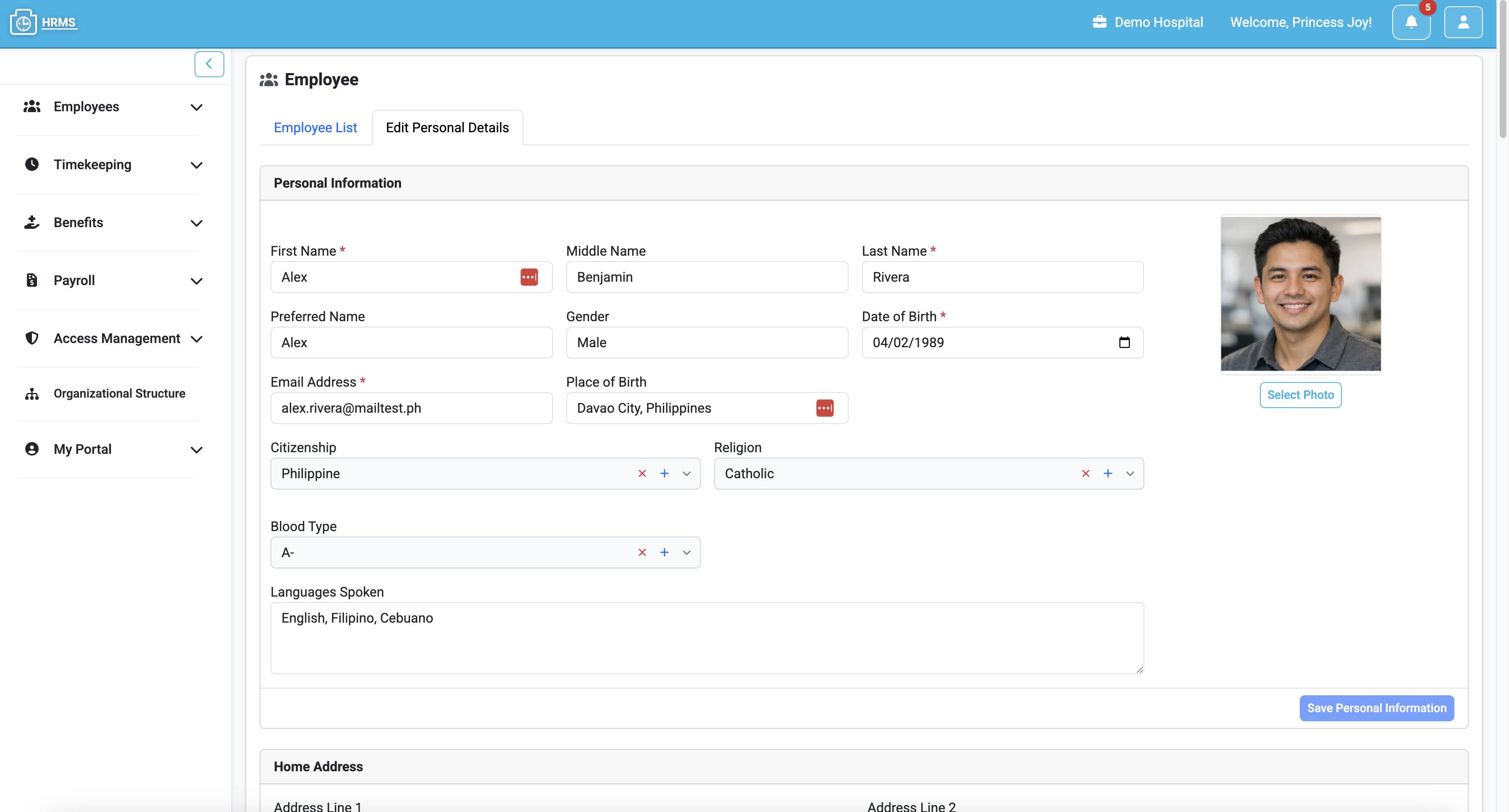Image resolution: width=1509 pixels, height=812 pixels.
Task: Expand the Access Management menu chevron
Action: pyautogui.click(x=197, y=339)
